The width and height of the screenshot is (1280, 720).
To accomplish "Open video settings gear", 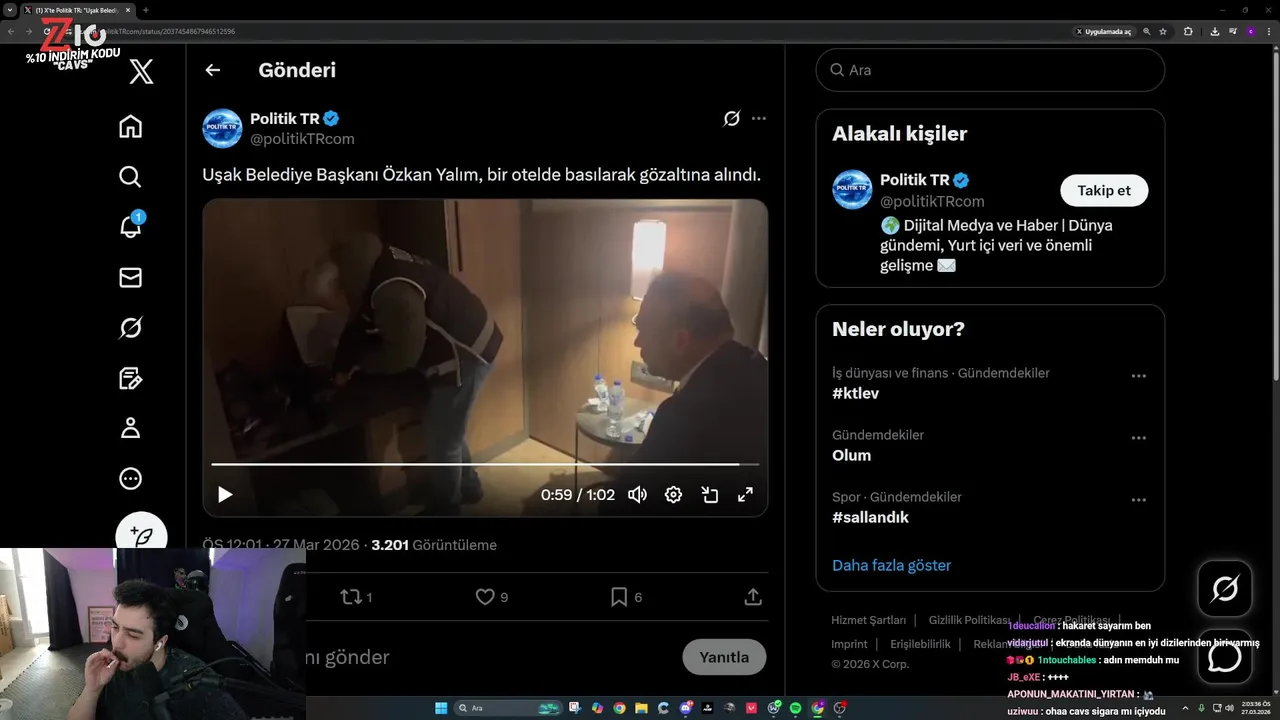I will pos(673,494).
